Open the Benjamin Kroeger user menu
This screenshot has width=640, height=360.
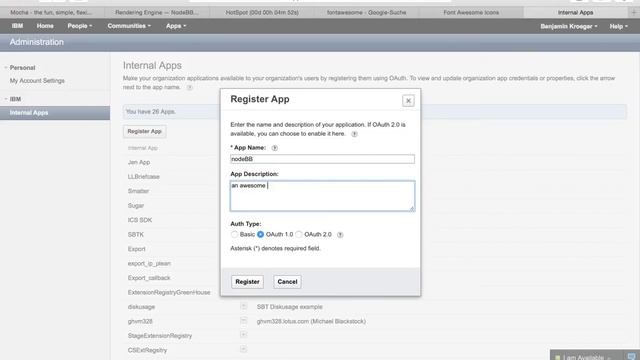pyautogui.click(x=569, y=26)
